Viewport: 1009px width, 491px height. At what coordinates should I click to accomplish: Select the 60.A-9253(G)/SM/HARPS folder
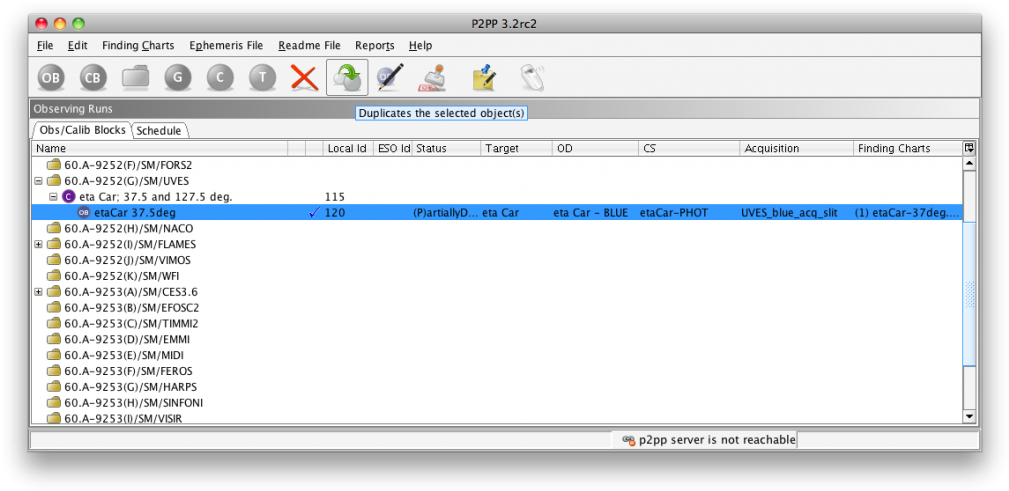114,387
